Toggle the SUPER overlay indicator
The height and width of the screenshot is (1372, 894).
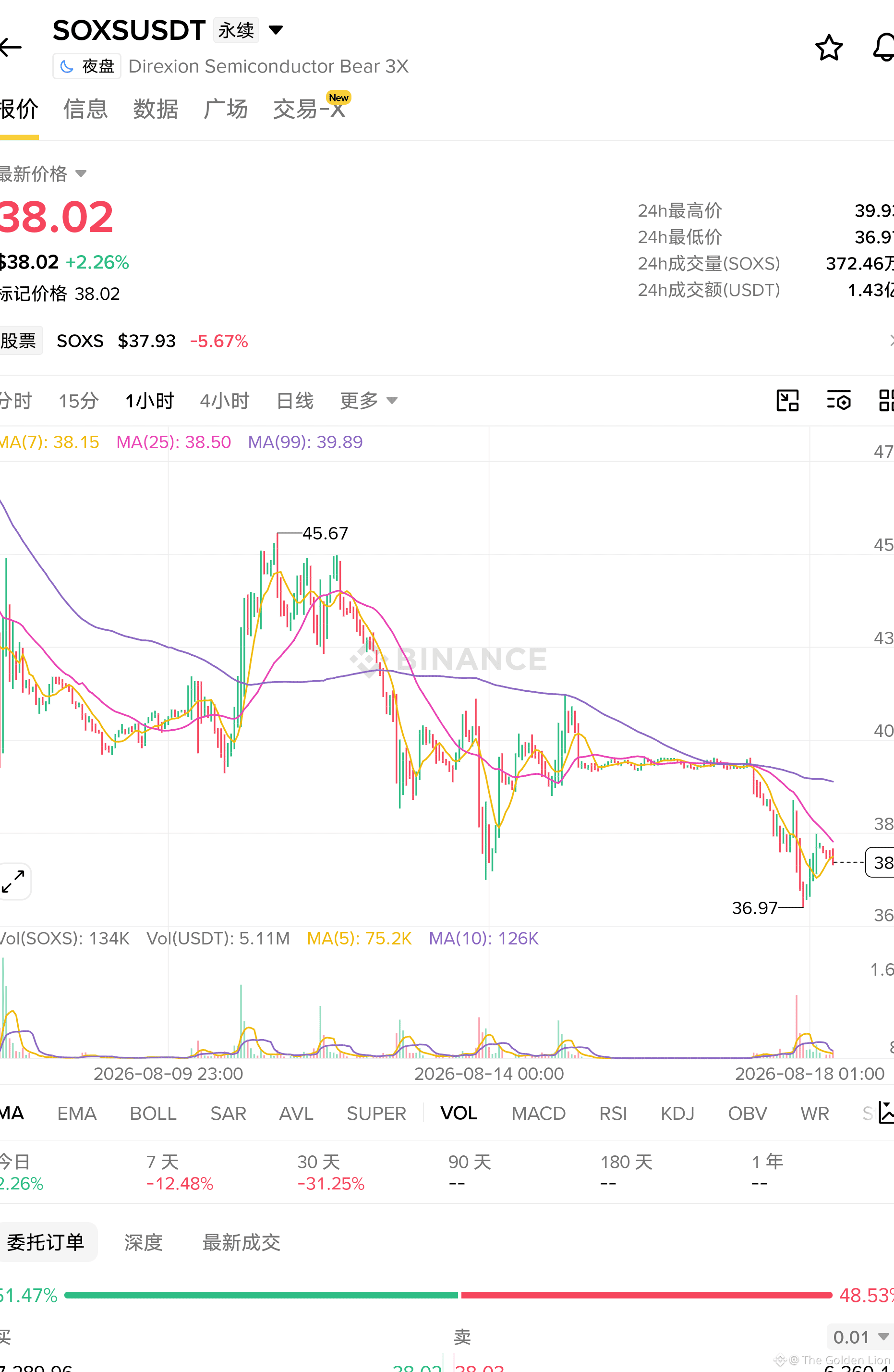(x=376, y=1113)
